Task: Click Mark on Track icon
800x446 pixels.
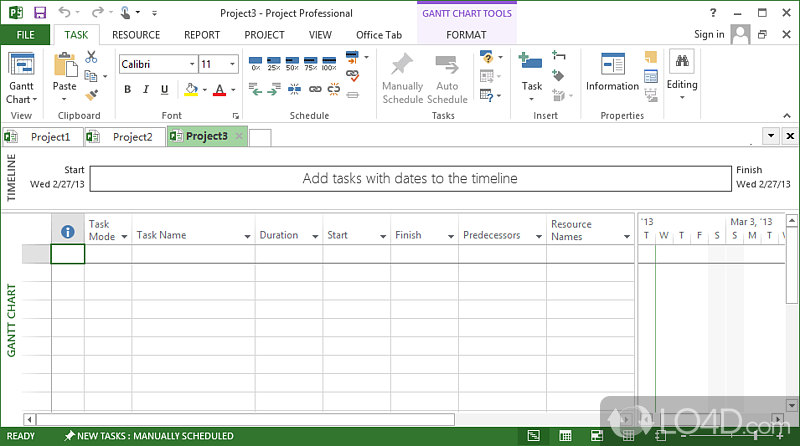Action: coord(353,57)
